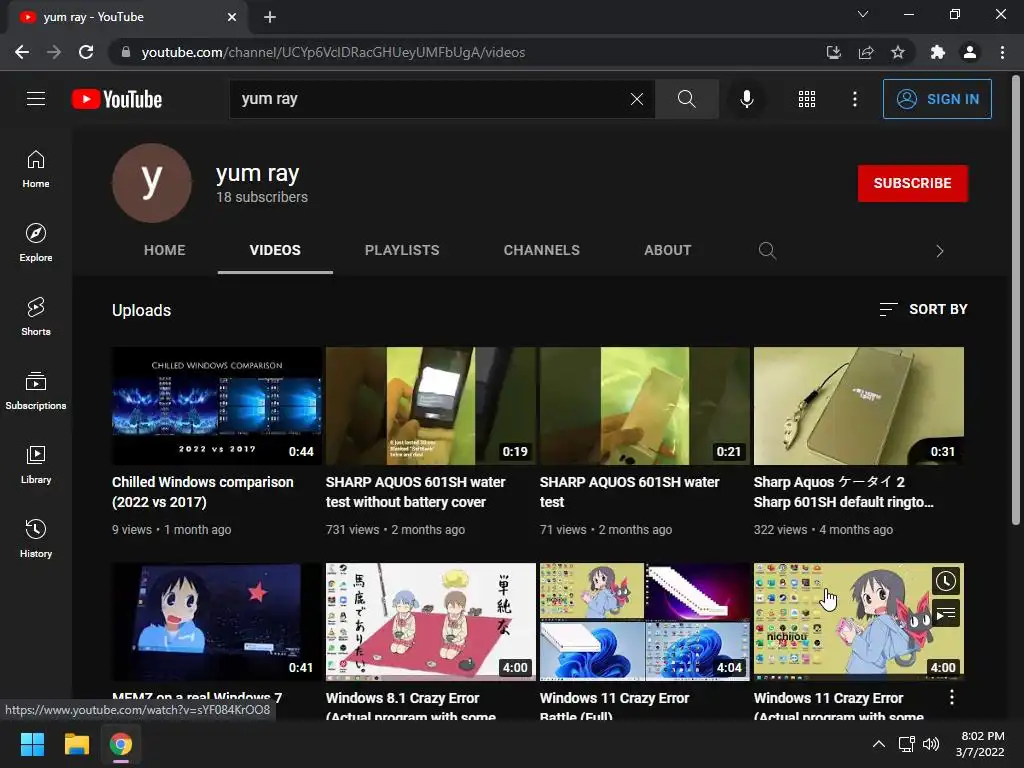Open the Chilled Windows comparison thumbnail

click(x=217, y=406)
